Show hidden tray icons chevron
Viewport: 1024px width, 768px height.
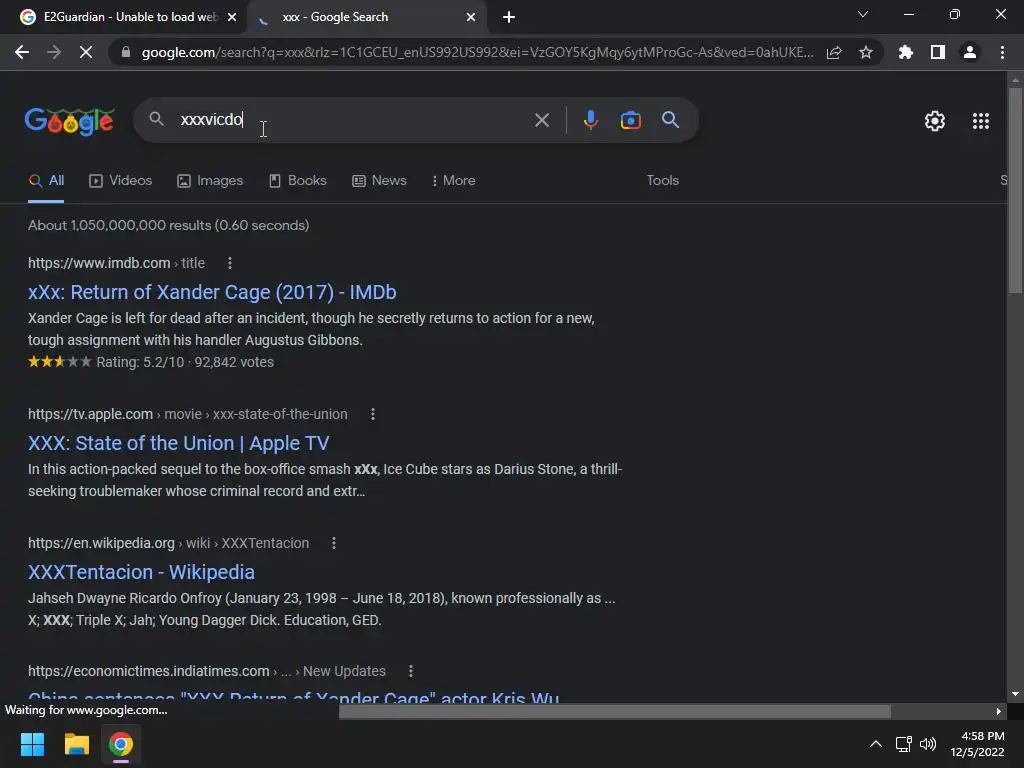click(876, 744)
